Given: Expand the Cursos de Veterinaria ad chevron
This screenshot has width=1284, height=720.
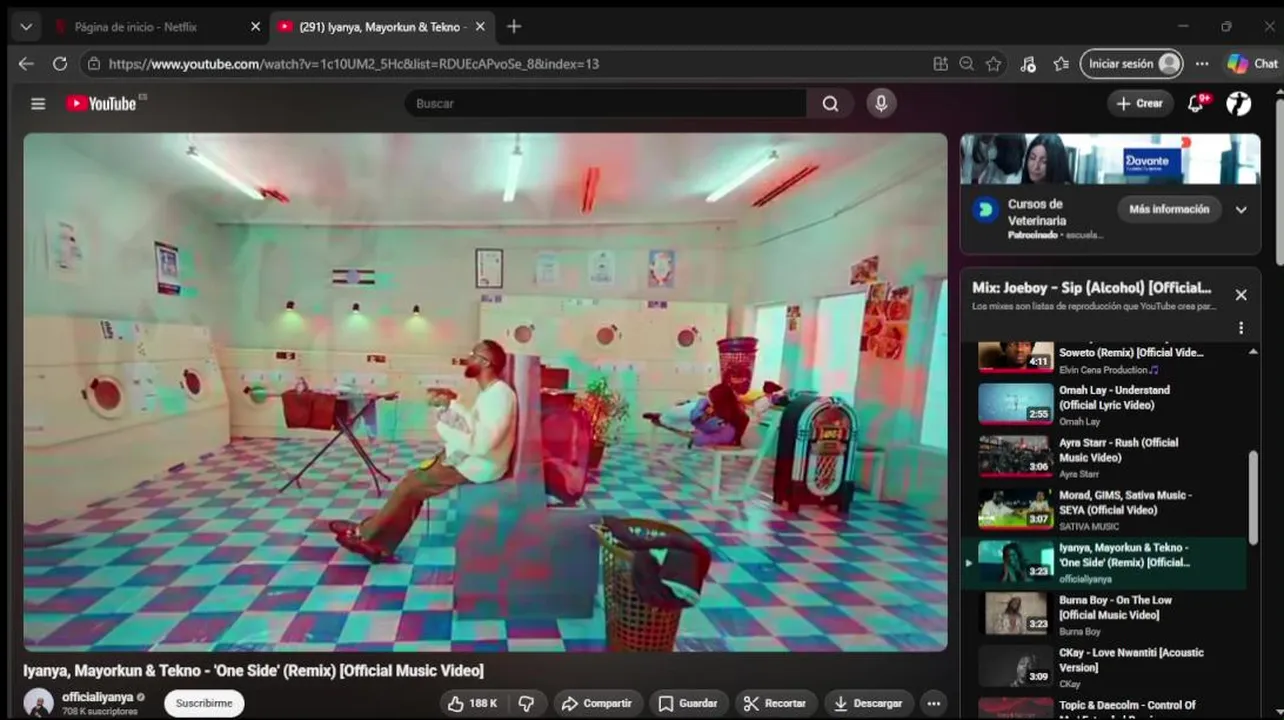Looking at the screenshot, I should [1241, 210].
